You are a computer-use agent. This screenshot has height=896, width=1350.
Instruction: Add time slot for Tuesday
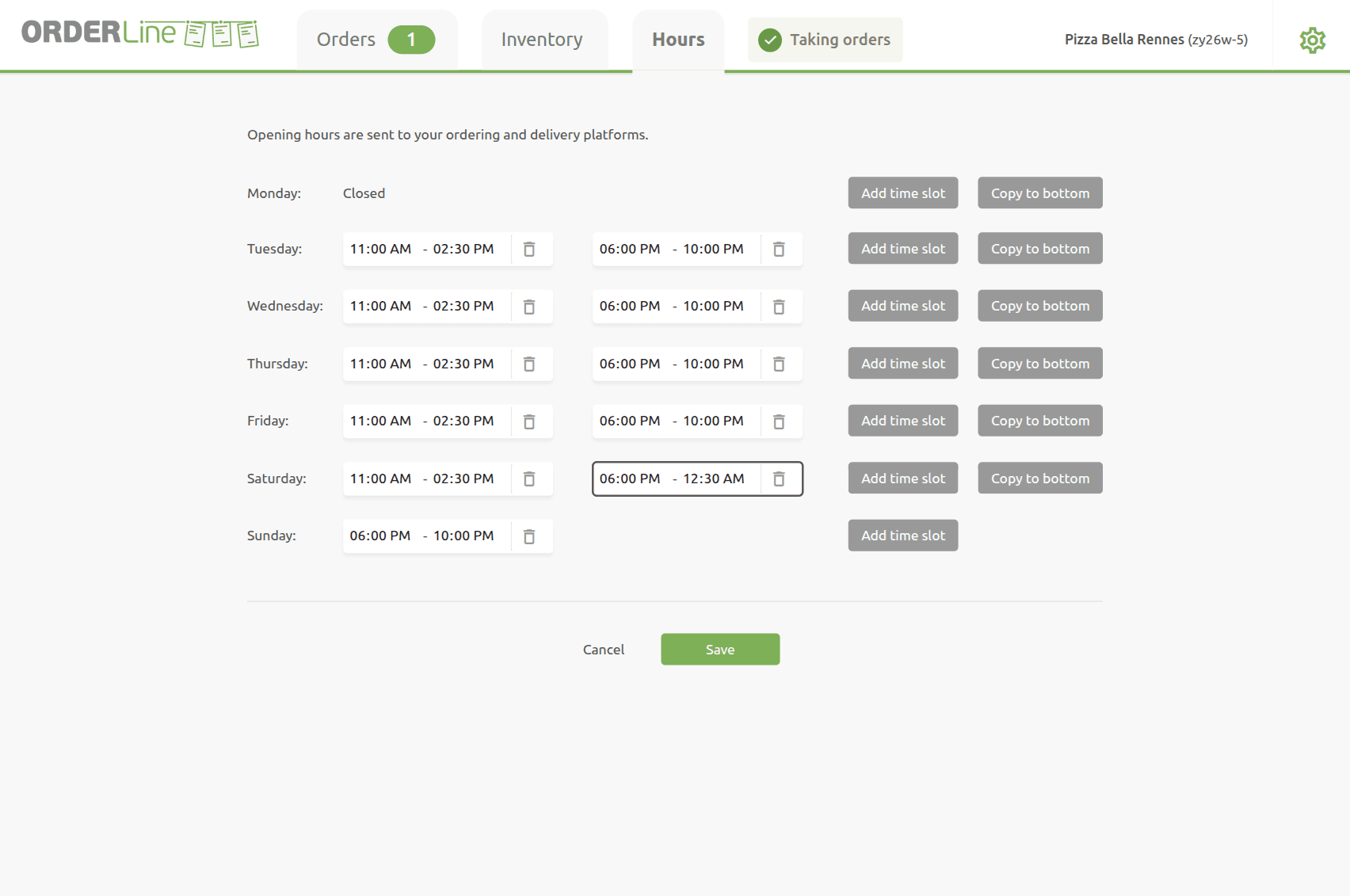click(x=903, y=248)
